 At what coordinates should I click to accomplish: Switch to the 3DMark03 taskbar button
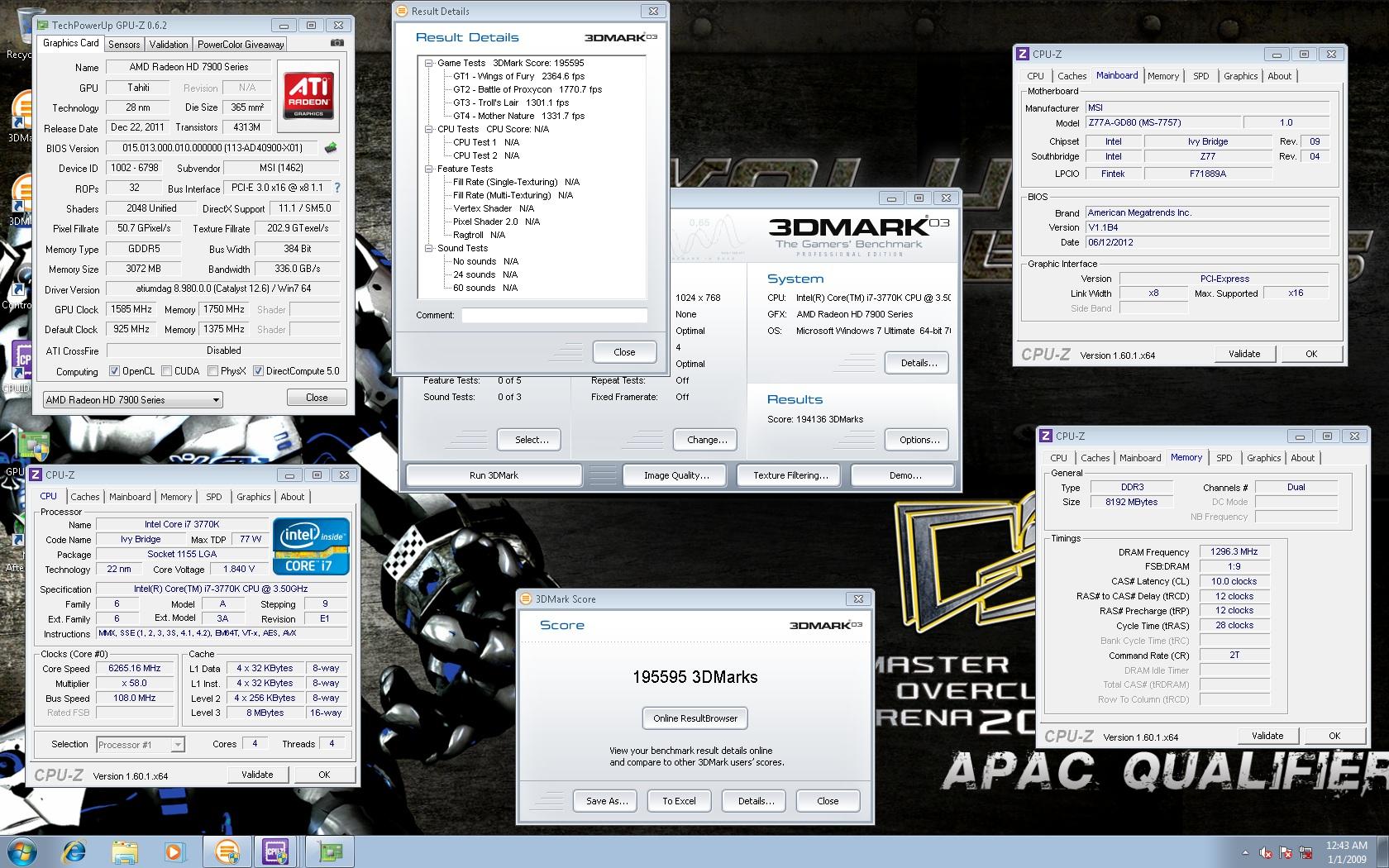coord(227,851)
